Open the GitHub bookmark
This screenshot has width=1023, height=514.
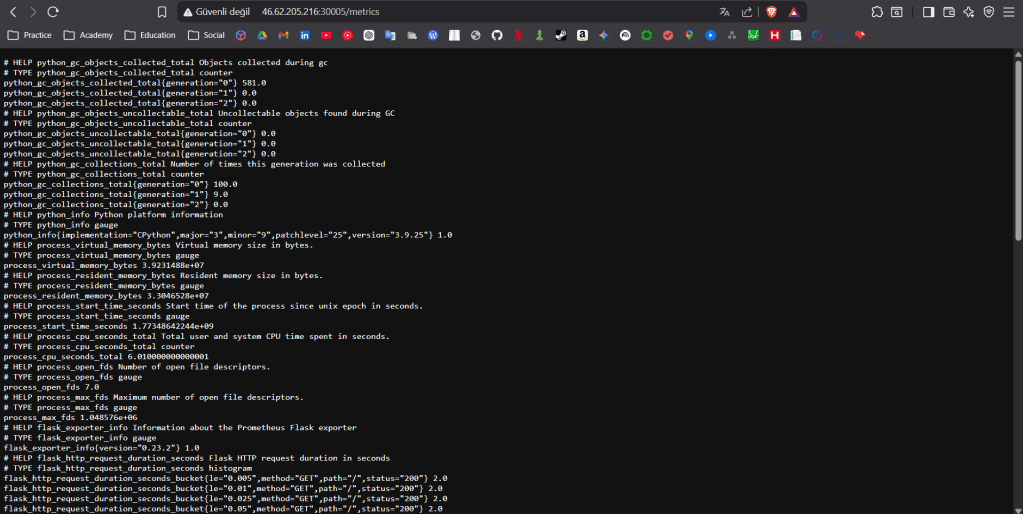(497, 35)
